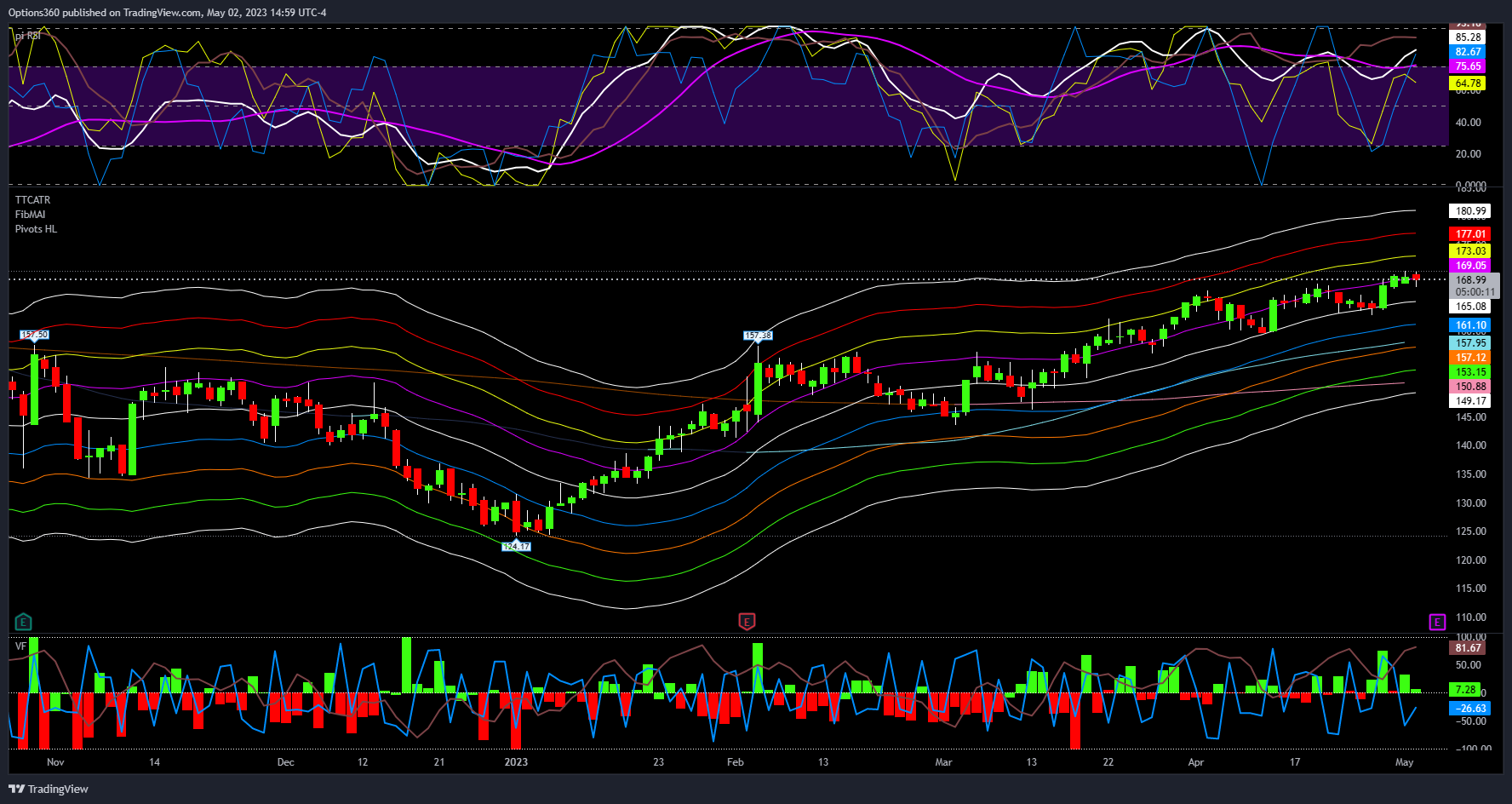Click the Feb date on time axis

click(736, 762)
